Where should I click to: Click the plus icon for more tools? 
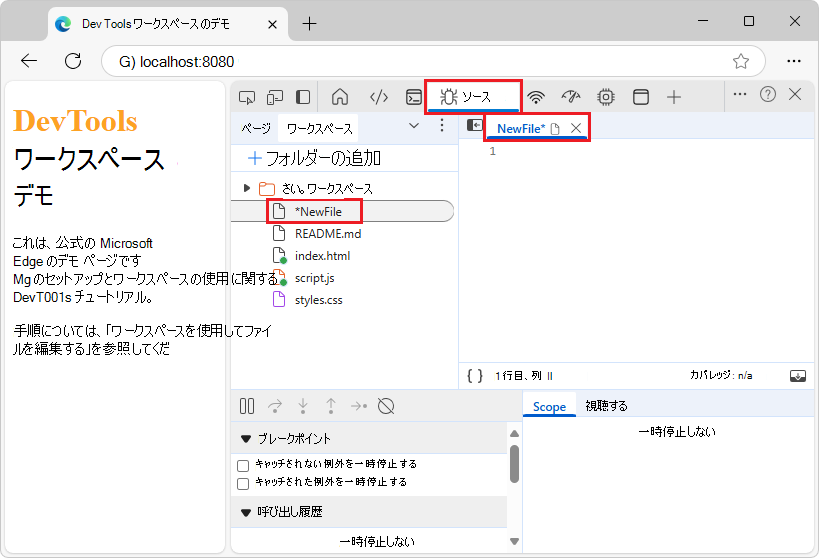coord(674,97)
